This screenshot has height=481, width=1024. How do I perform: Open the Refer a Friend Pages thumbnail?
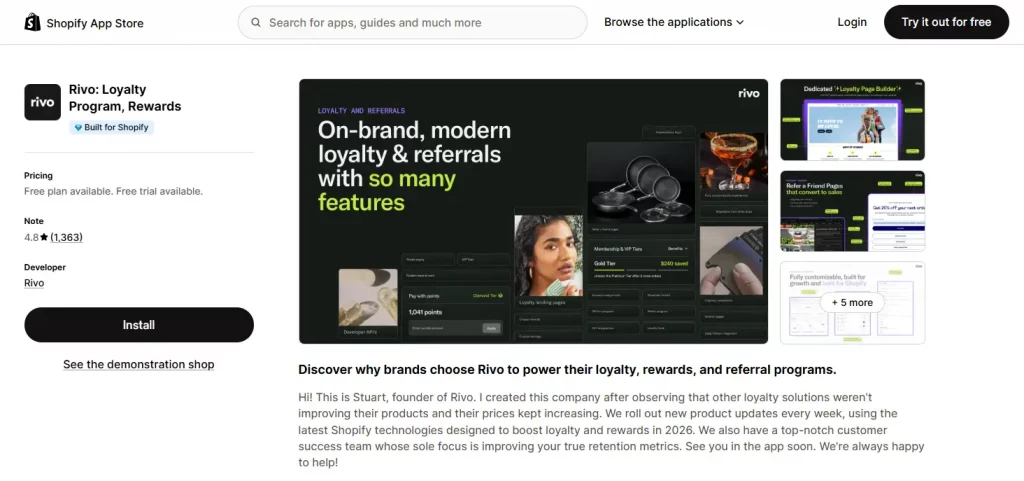(x=852, y=211)
